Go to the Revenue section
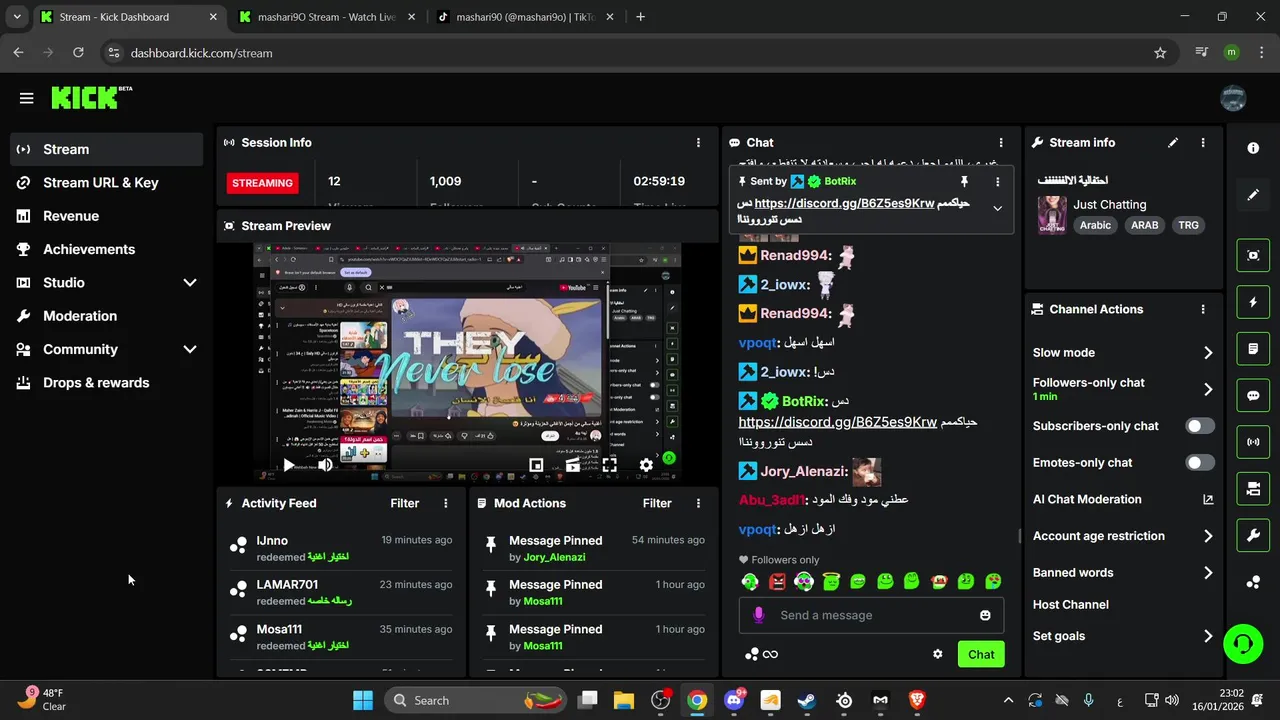 click(x=106, y=216)
